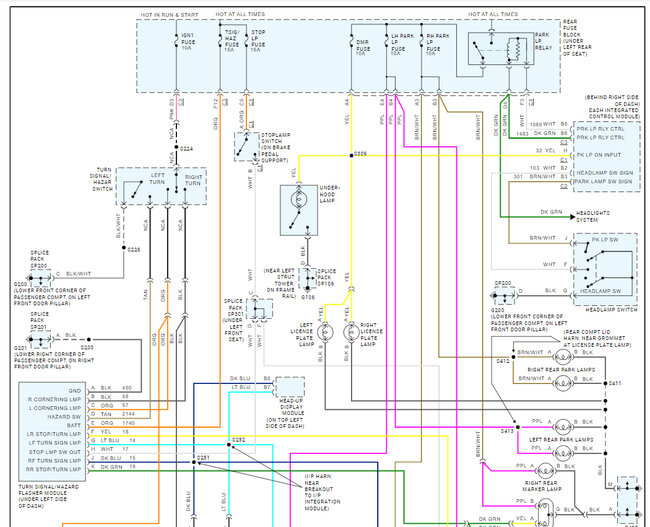Click the "1483 DK GRN" wire label
This screenshot has height=527, width=650.
pos(536,134)
